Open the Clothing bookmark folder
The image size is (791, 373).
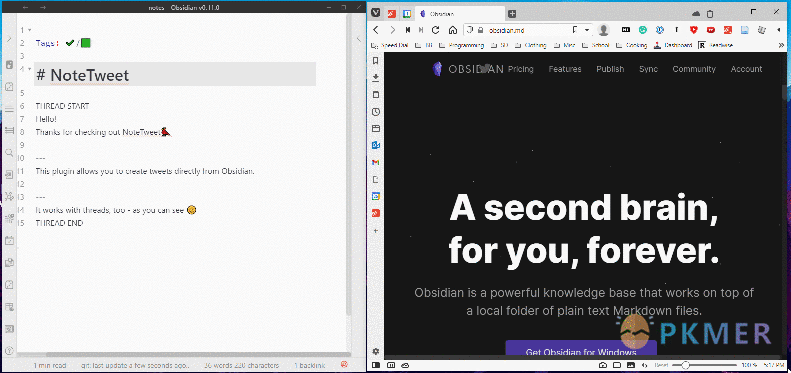coord(531,45)
